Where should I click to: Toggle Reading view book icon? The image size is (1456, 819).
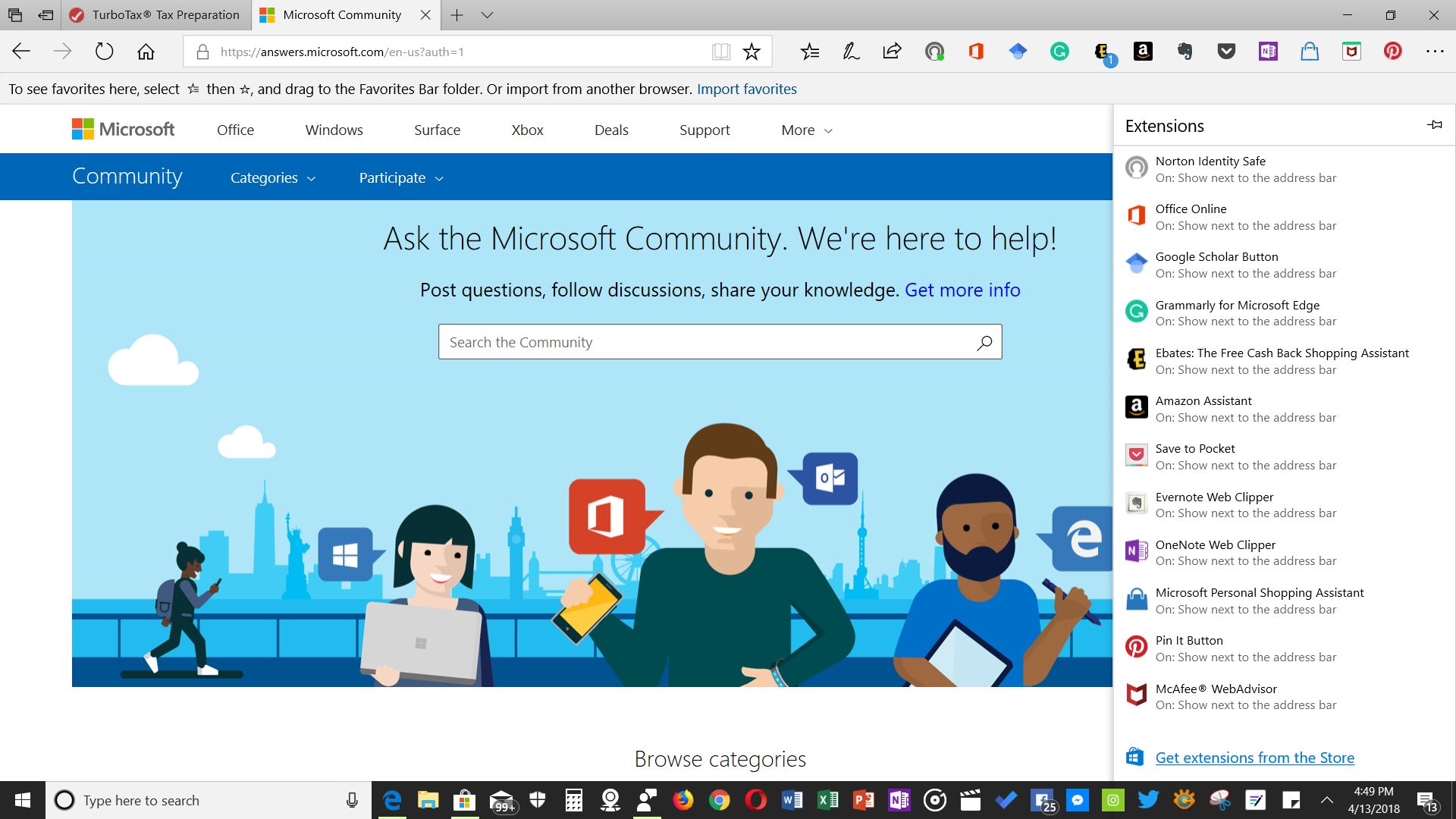coord(721,52)
